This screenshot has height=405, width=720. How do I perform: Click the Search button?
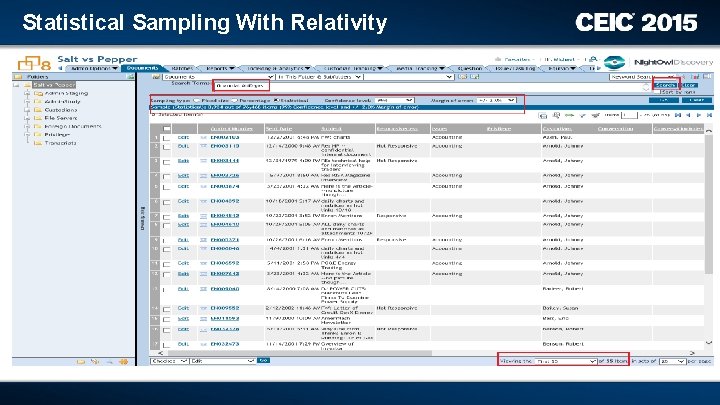[665, 85]
